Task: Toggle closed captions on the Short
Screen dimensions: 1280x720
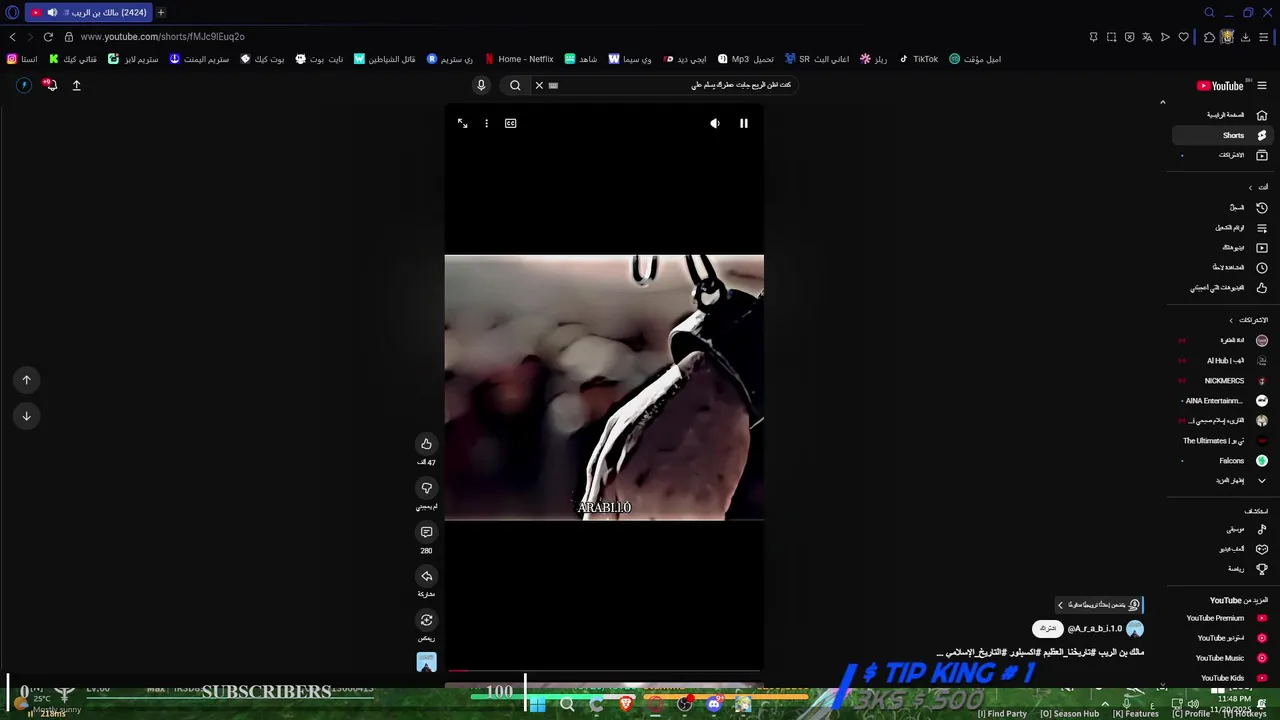Action: click(511, 123)
